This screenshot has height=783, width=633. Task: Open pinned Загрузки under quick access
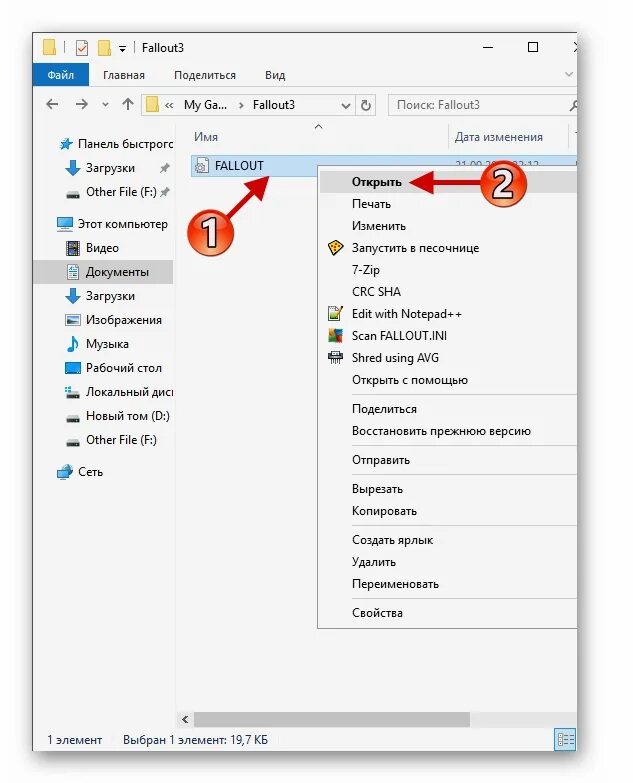(110, 168)
